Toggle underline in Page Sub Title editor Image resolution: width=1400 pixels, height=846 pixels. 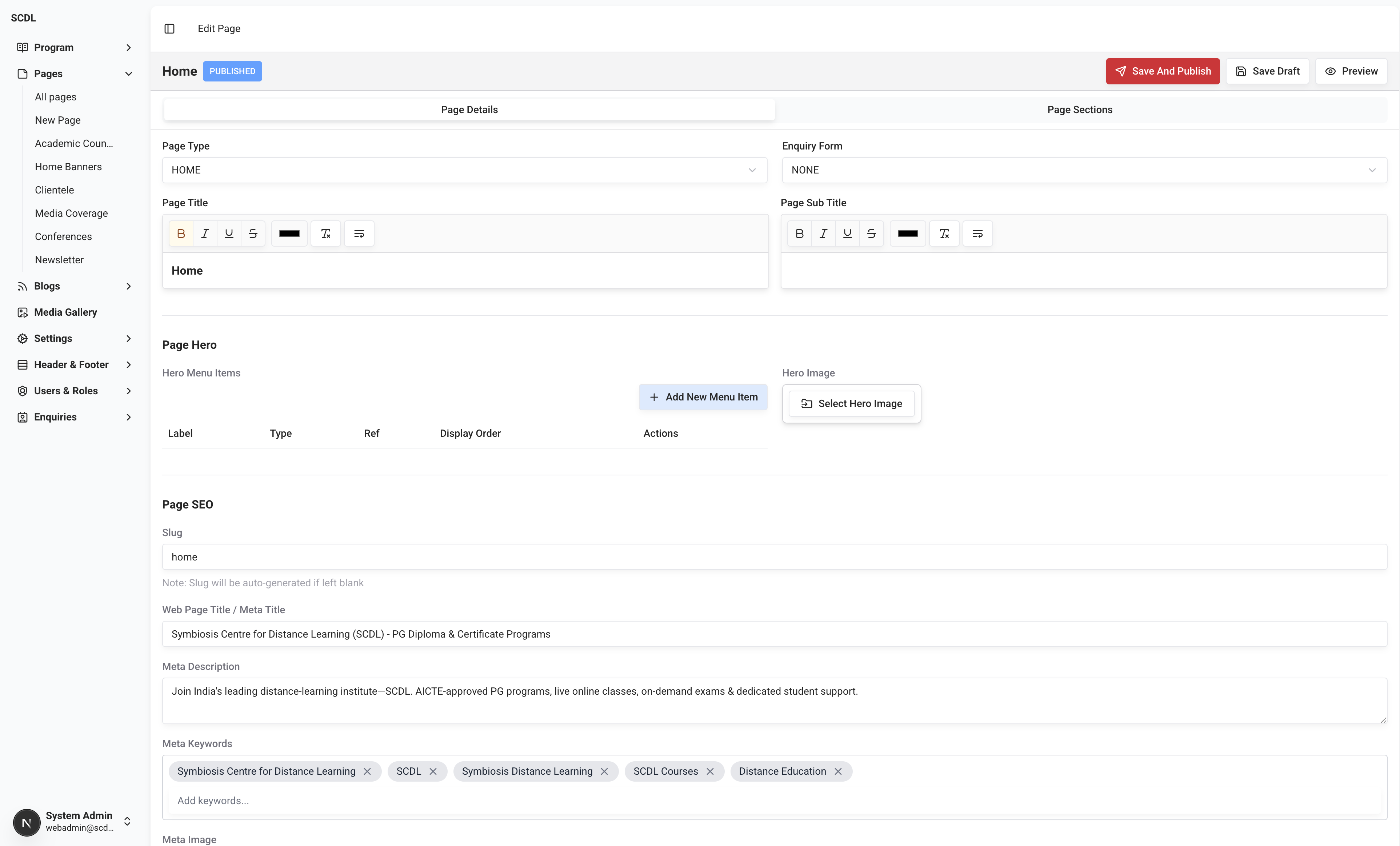click(847, 234)
